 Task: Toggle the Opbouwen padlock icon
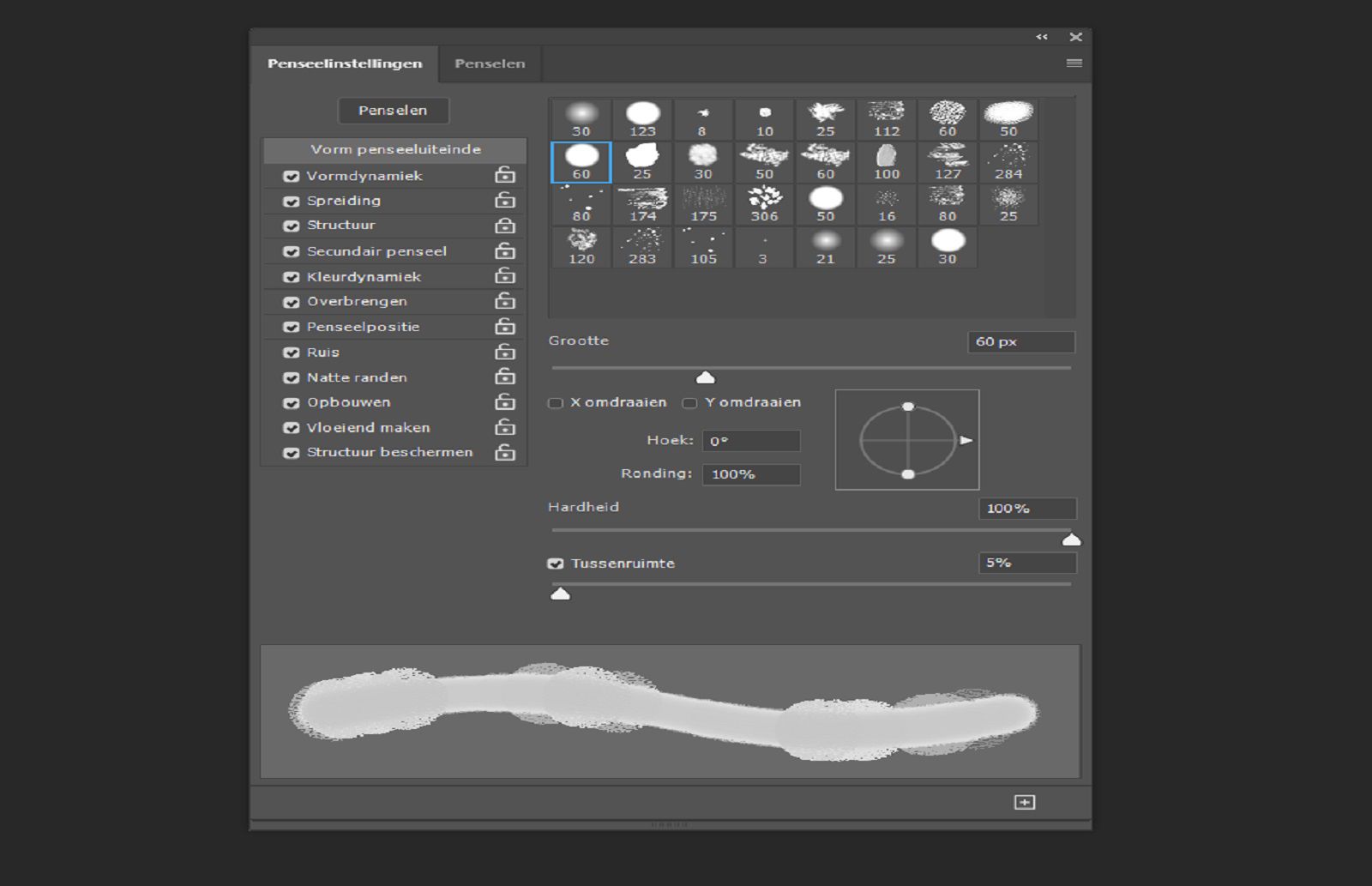505,402
